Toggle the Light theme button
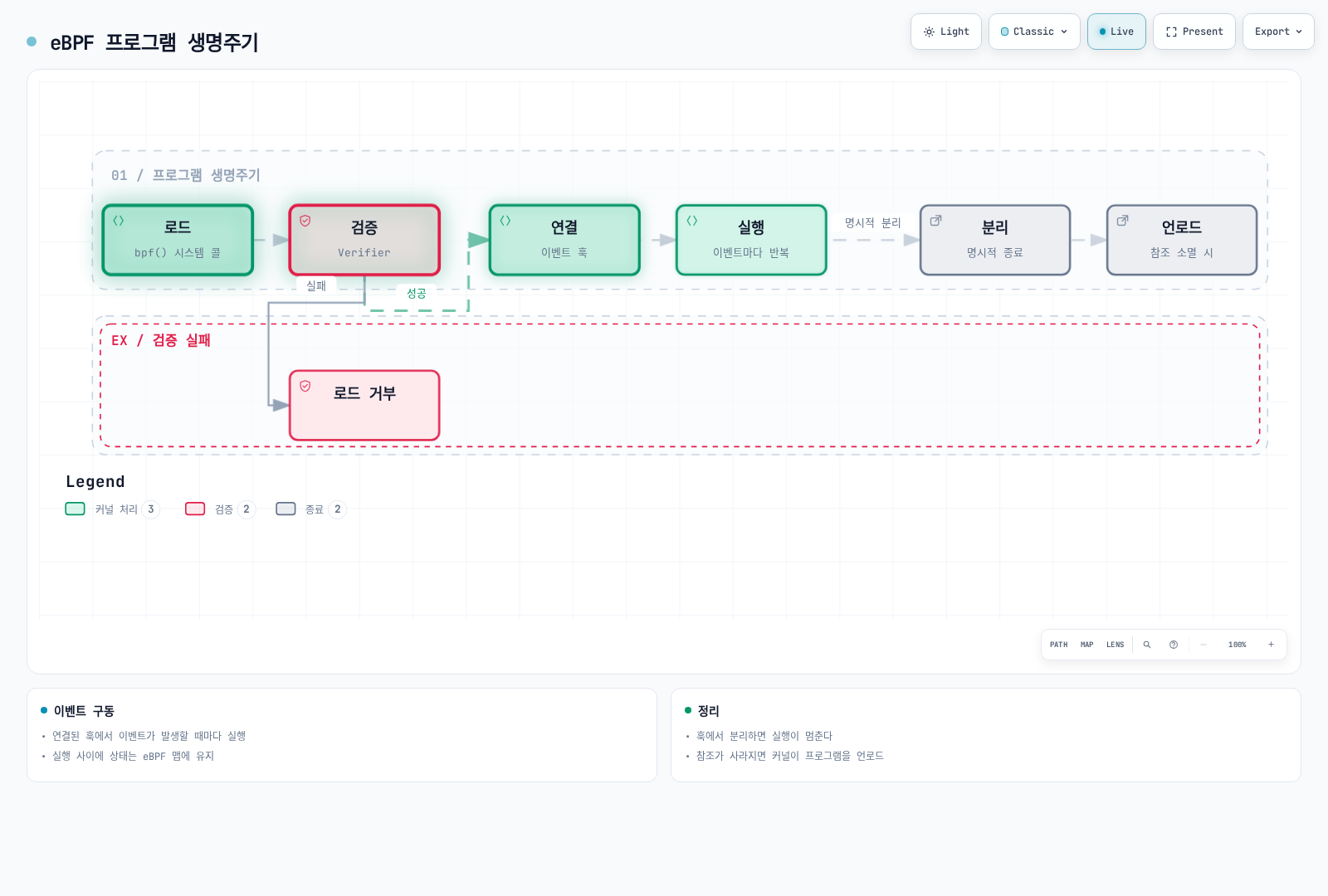 (x=946, y=32)
